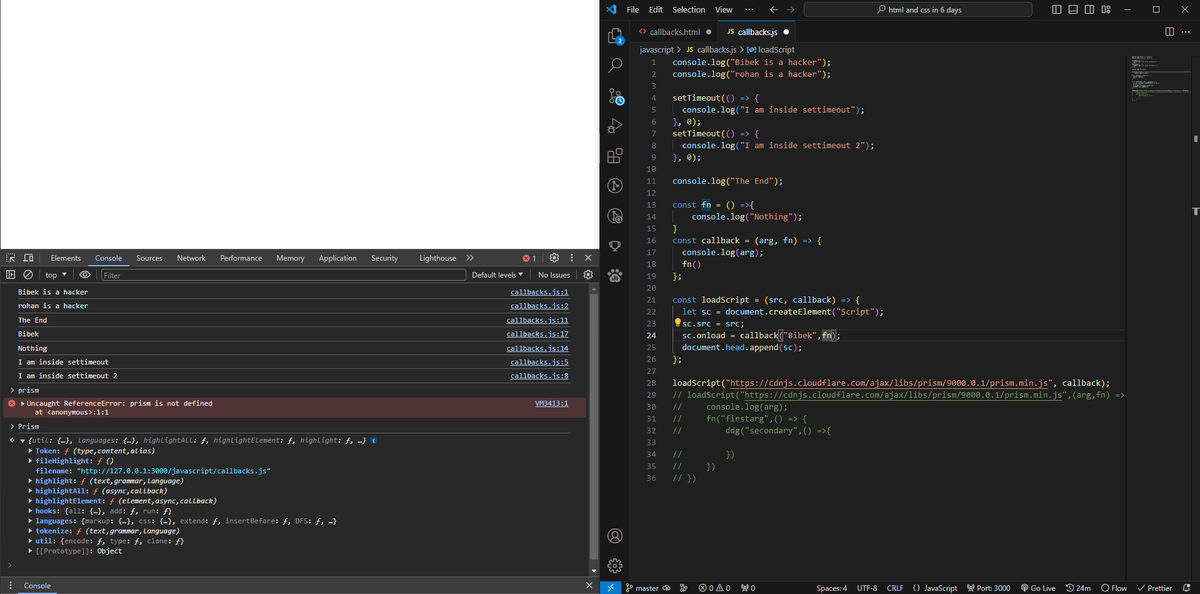
Task: Open the Extensions view in VS Code
Action: pos(616,156)
